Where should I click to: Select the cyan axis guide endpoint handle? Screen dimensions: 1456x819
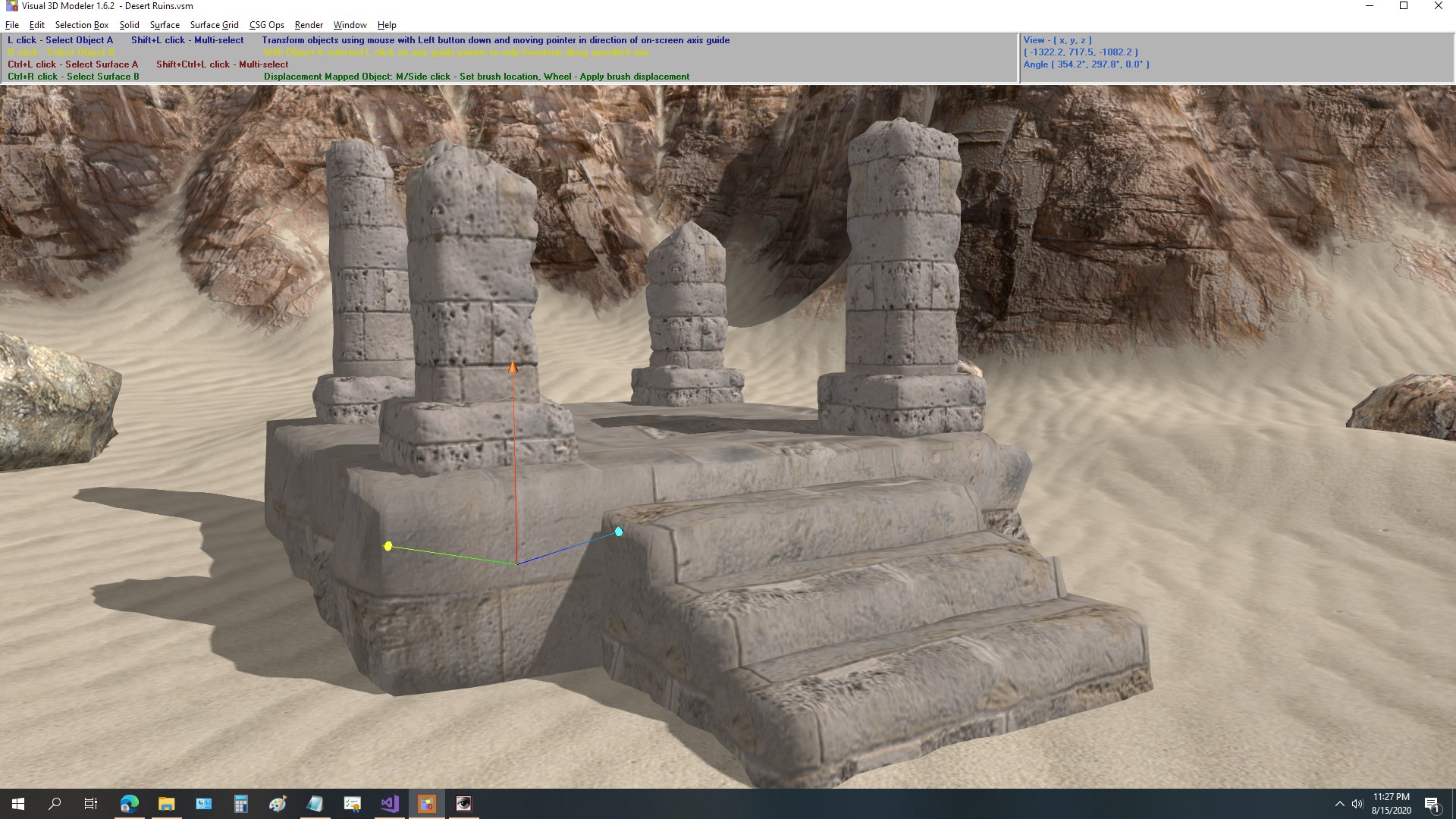[x=620, y=532]
